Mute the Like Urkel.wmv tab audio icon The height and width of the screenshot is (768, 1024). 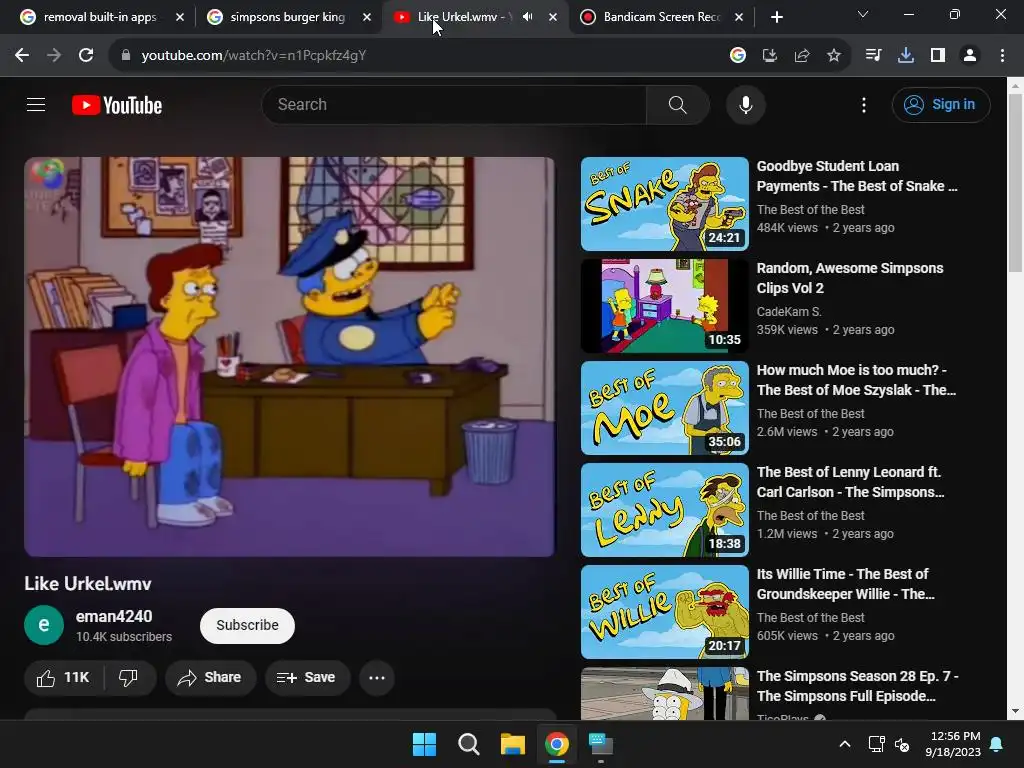[x=528, y=17]
